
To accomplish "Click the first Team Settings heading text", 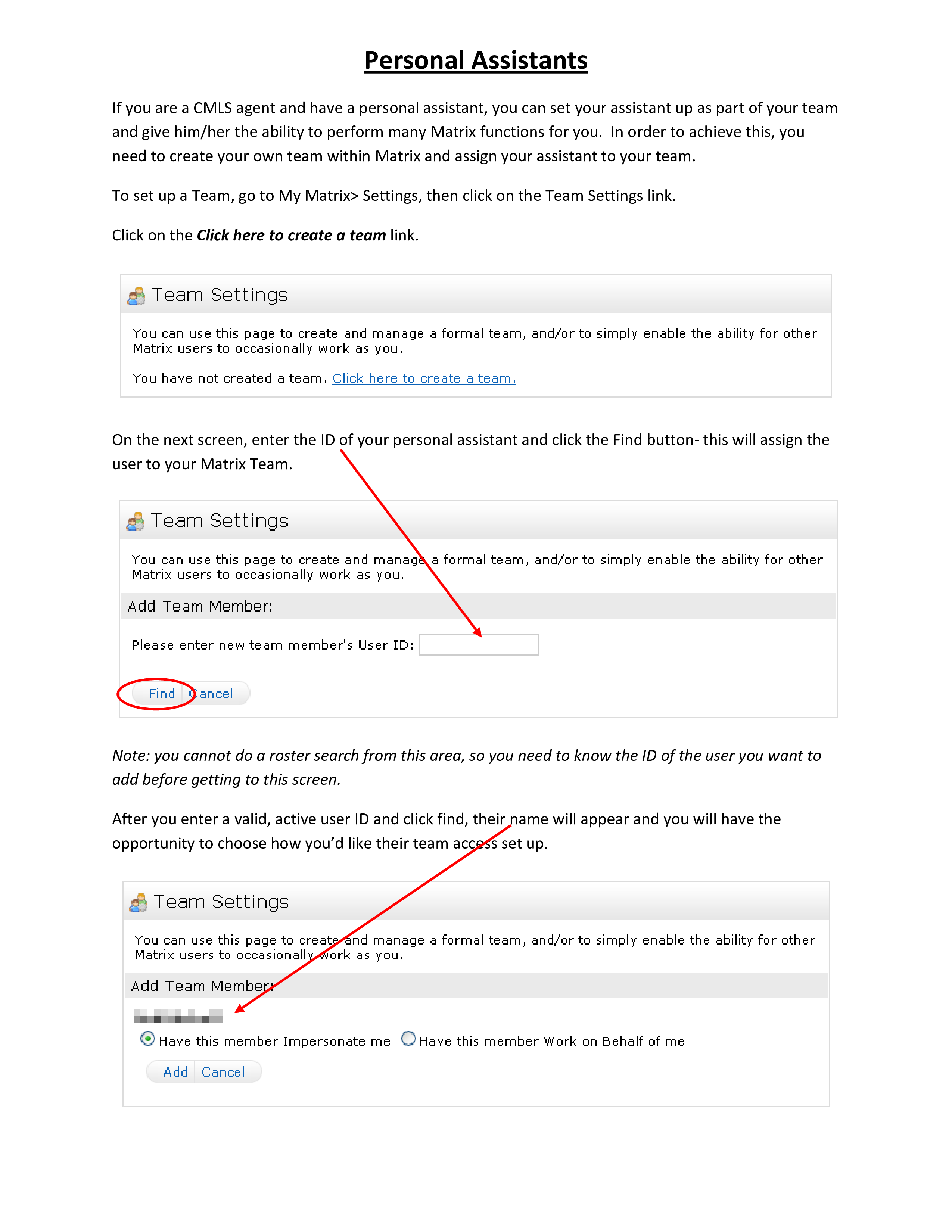I will [220, 296].
